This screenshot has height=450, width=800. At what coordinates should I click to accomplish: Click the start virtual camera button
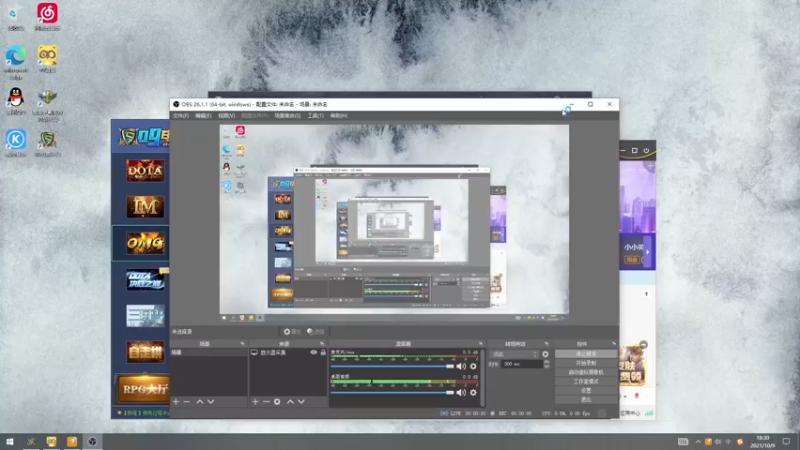point(586,372)
